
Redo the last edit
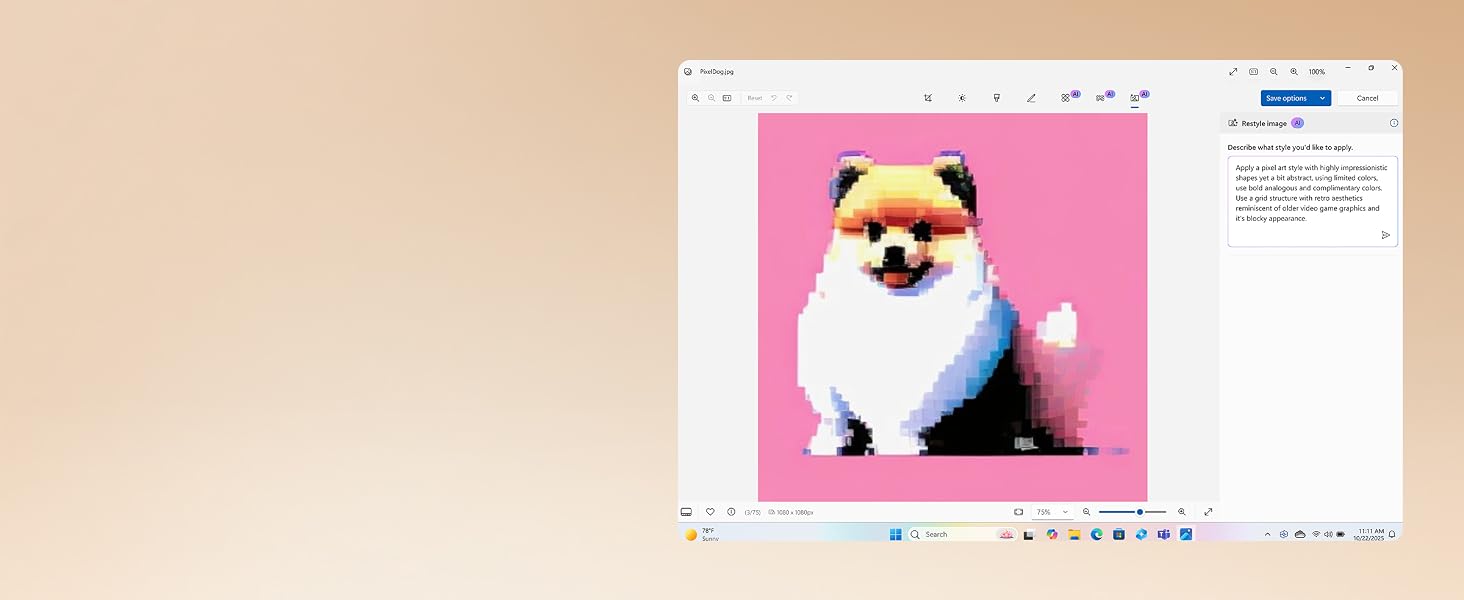(789, 98)
